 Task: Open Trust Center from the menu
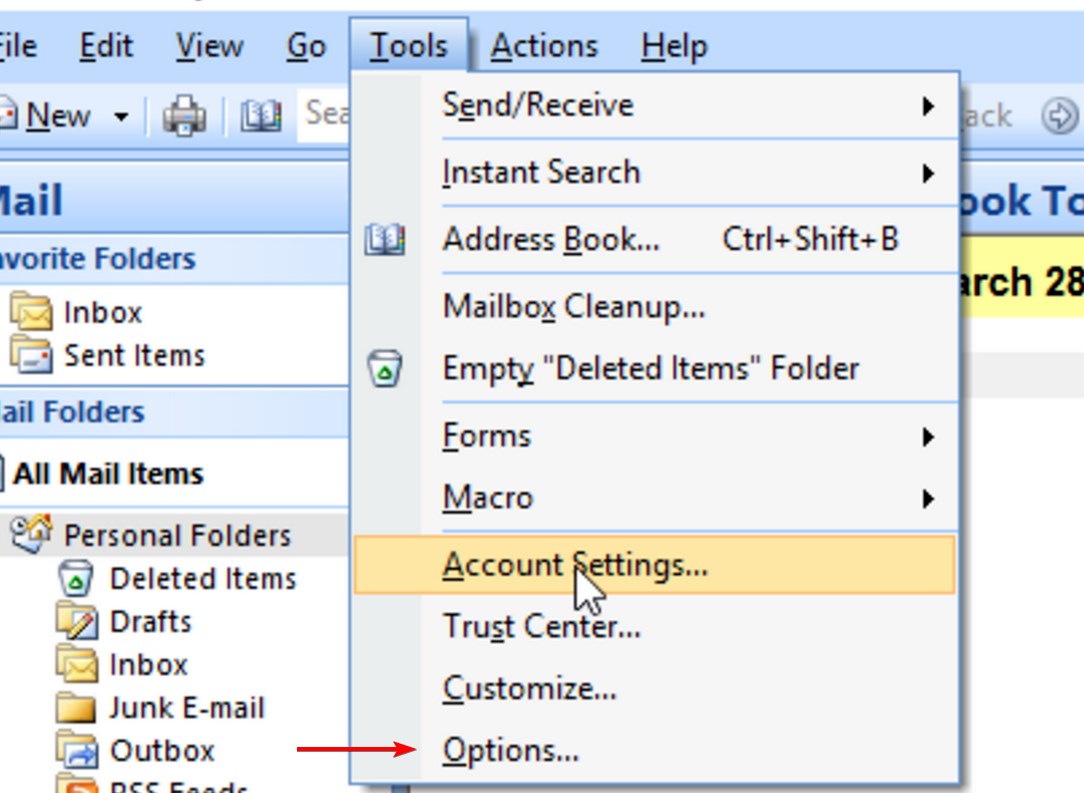pyautogui.click(x=655, y=626)
